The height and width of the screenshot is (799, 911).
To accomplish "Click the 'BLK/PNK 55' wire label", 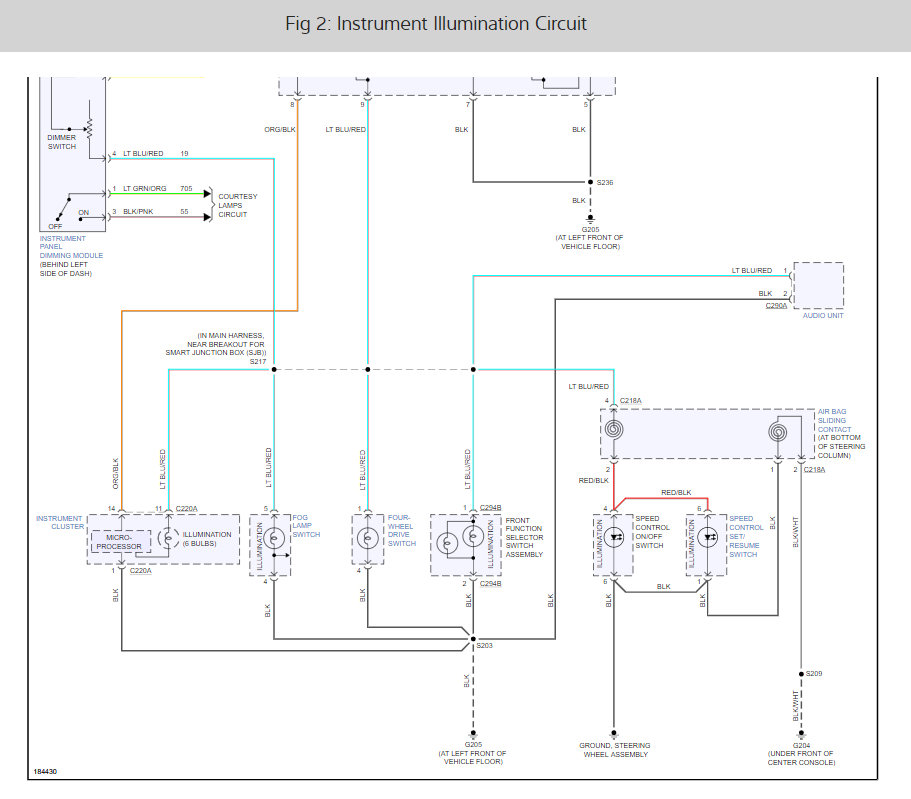I will click(x=155, y=212).
